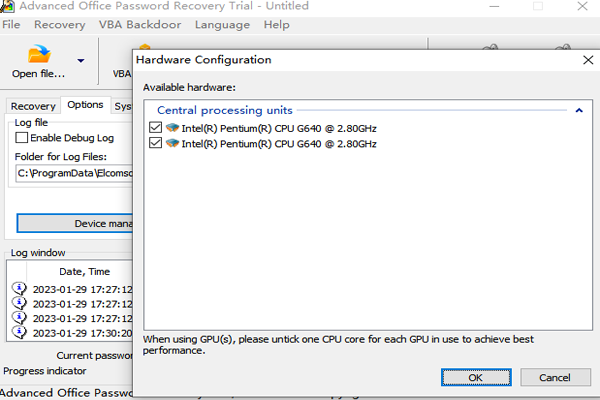Untick the second Intel Pentium G640 CPU checkbox

click(x=155, y=143)
